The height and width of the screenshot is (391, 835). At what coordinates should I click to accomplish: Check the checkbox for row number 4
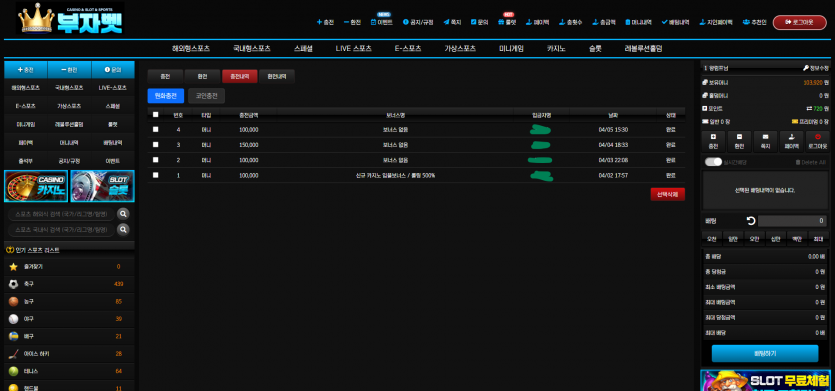pos(155,129)
